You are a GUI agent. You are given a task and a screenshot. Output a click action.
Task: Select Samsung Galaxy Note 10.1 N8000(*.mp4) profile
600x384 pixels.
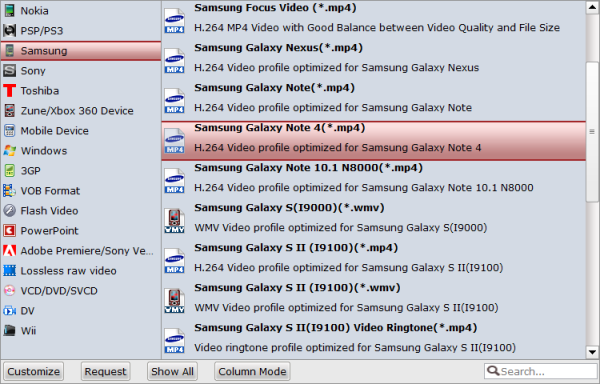373,181
